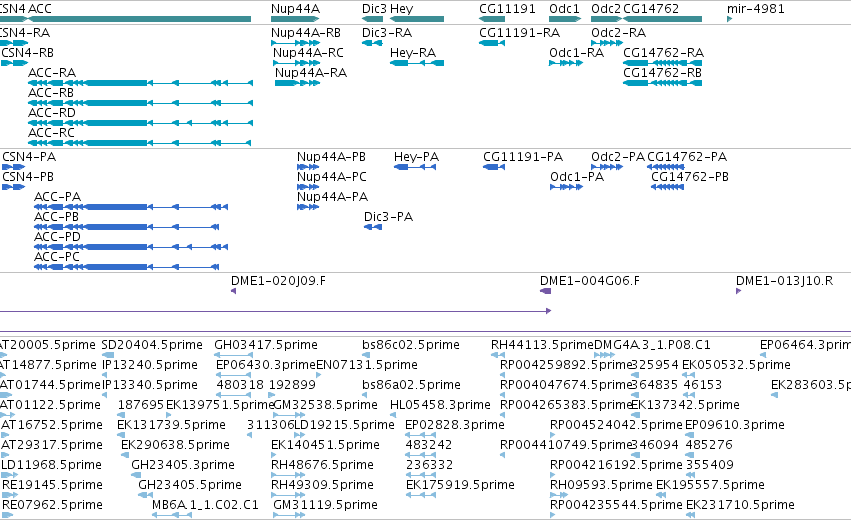
Task: Click the Odc1 gene label
Action: pyautogui.click(x=564, y=9)
